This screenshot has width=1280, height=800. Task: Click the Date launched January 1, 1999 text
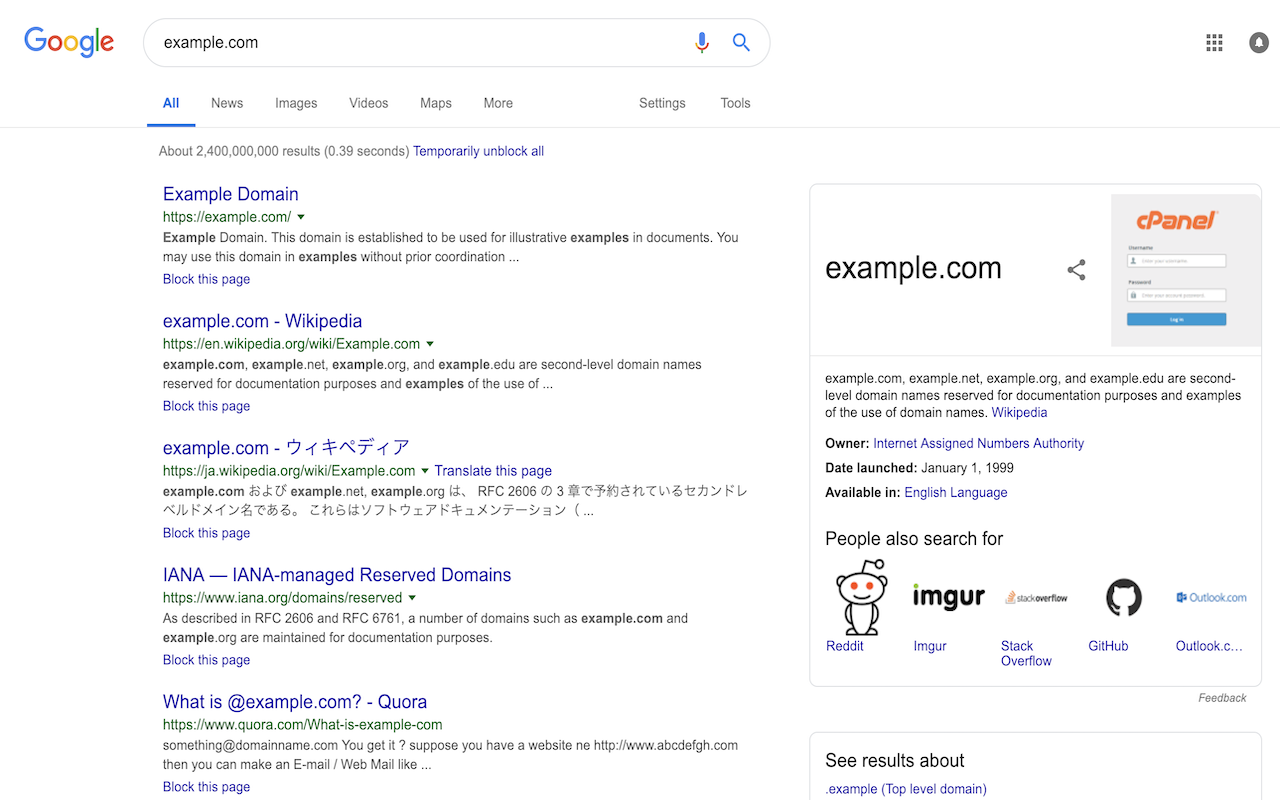[x=920, y=468]
